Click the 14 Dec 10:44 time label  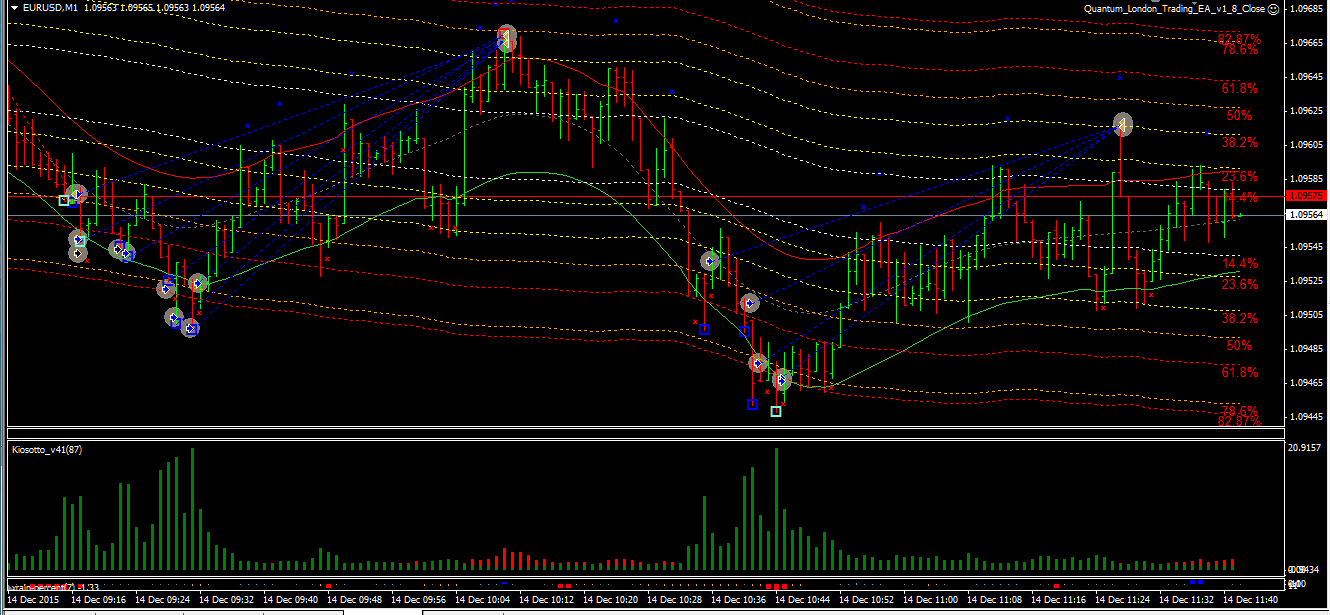tap(802, 600)
